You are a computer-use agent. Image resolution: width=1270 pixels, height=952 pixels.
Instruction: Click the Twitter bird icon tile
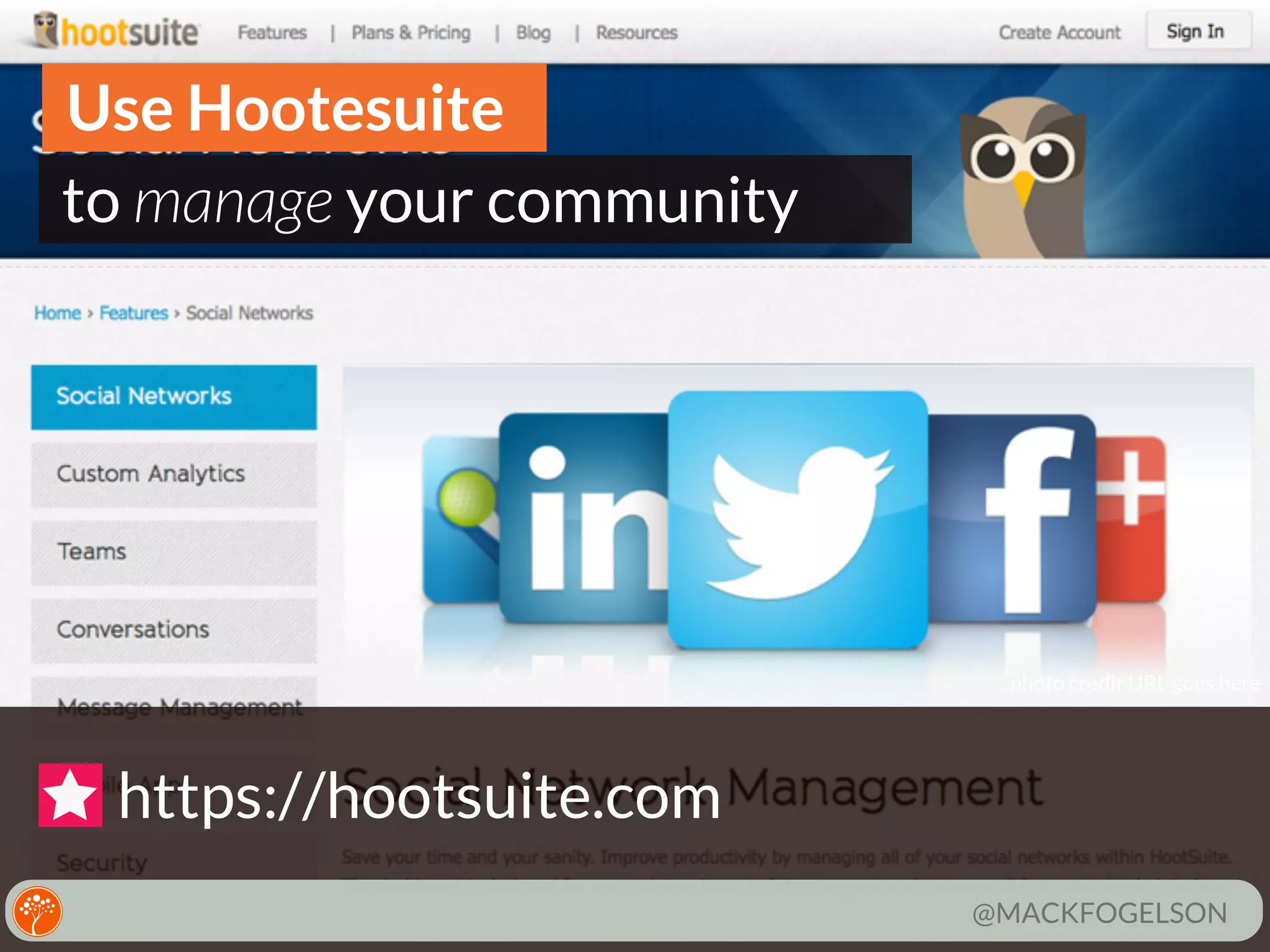(x=797, y=519)
